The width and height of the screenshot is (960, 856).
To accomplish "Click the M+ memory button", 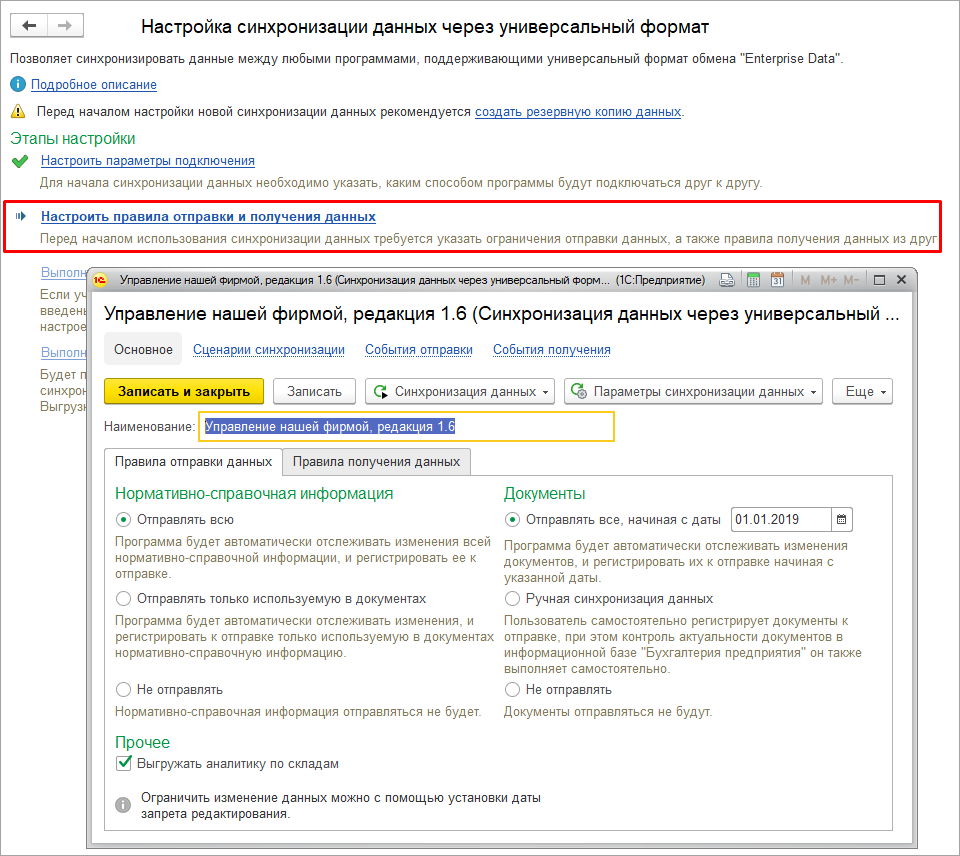I will coord(826,280).
